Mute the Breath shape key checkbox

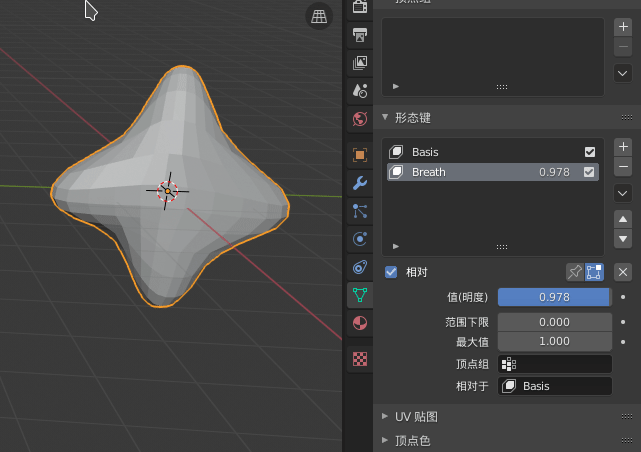[x=589, y=172]
